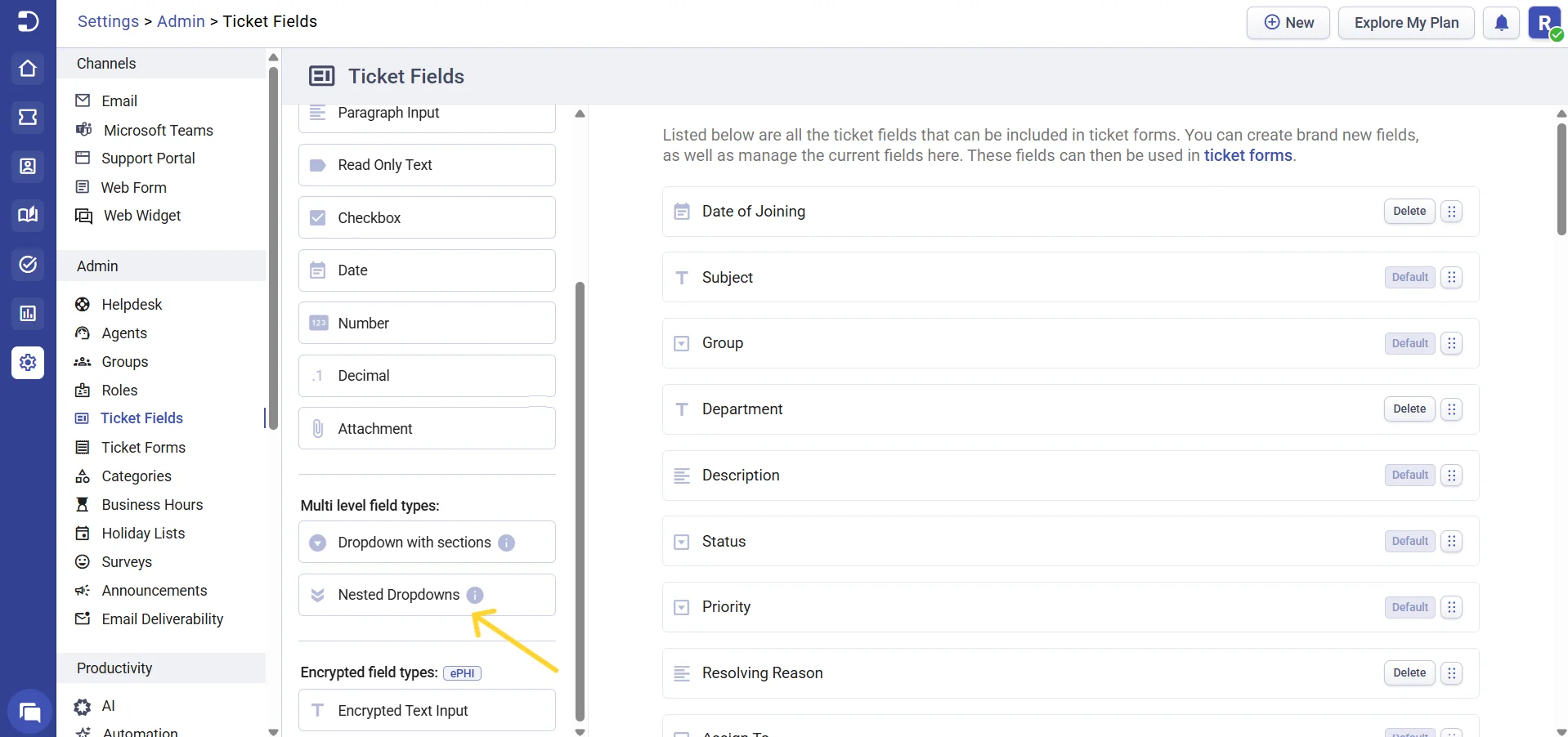Select the Encrypted Text Input field type
Screen dimensions: 1568x737
[x=427, y=710]
